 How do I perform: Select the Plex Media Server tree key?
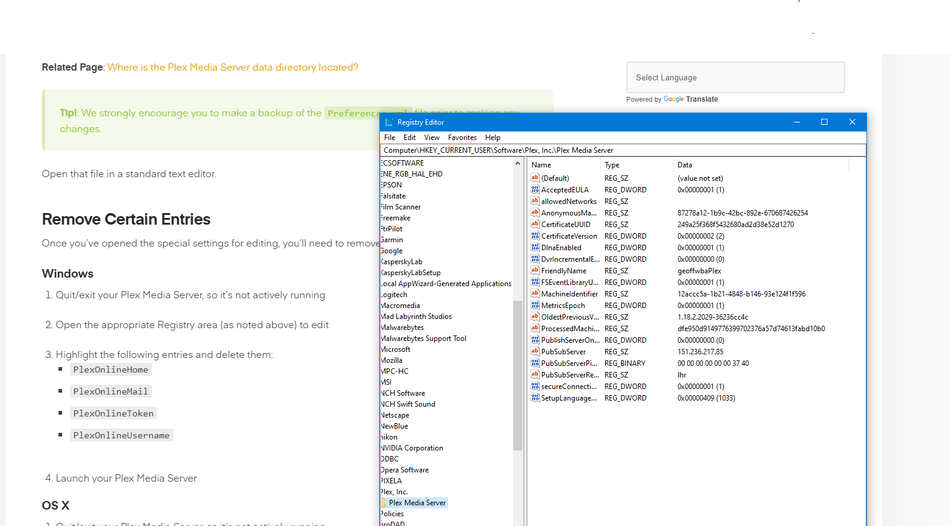(417, 503)
